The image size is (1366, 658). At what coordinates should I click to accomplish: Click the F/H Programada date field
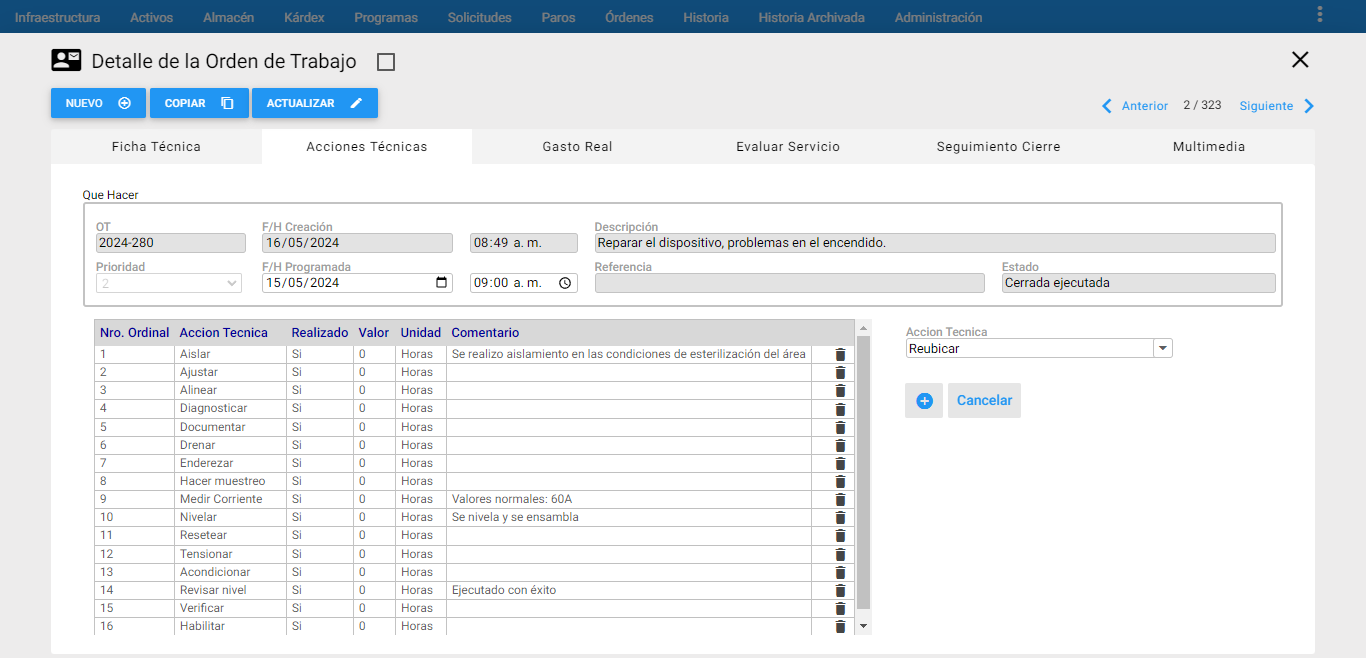[357, 283]
